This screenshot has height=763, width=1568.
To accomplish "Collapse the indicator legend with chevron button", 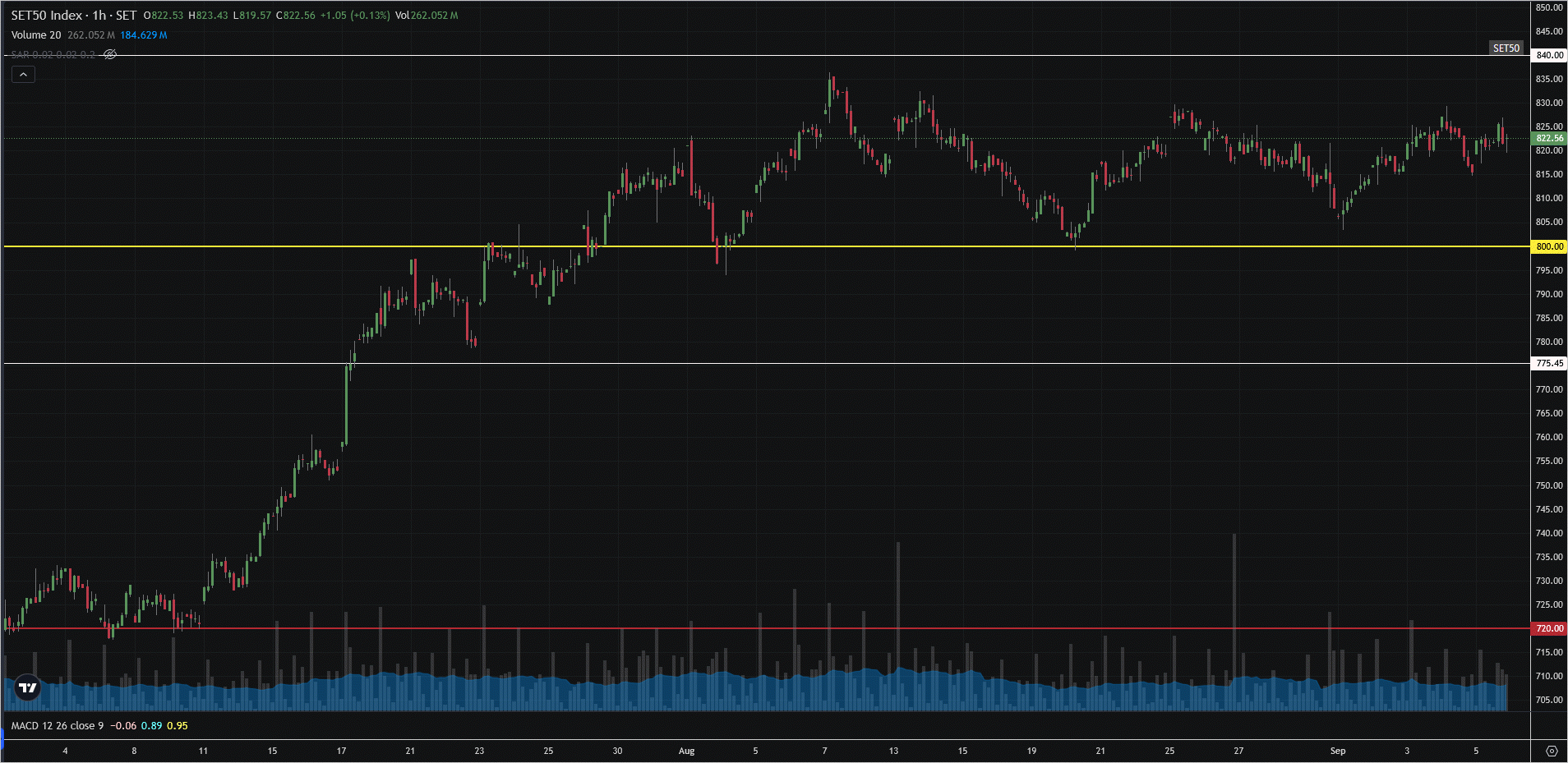I will tap(23, 75).
